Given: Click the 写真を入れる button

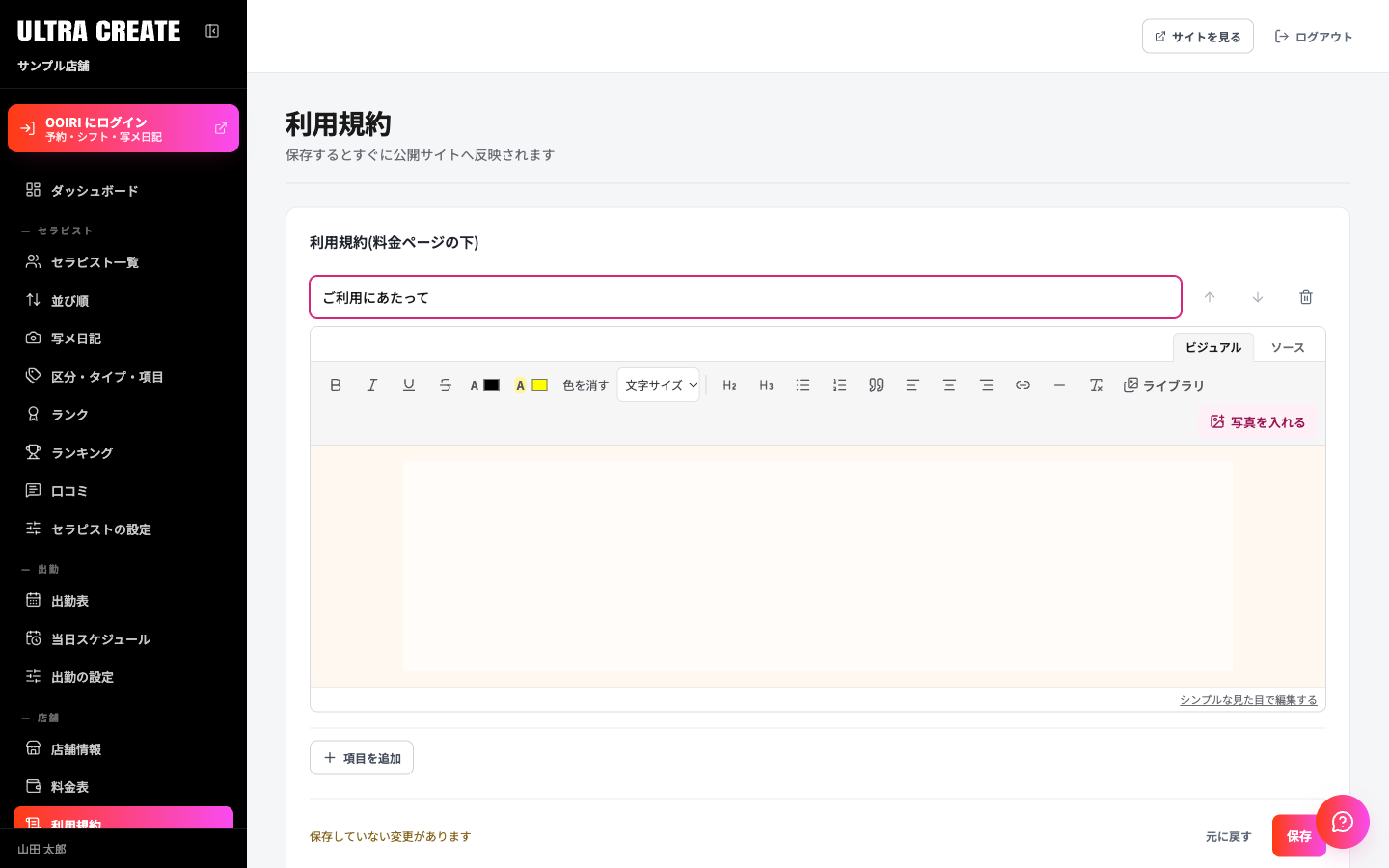Looking at the screenshot, I should pos(1258,421).
